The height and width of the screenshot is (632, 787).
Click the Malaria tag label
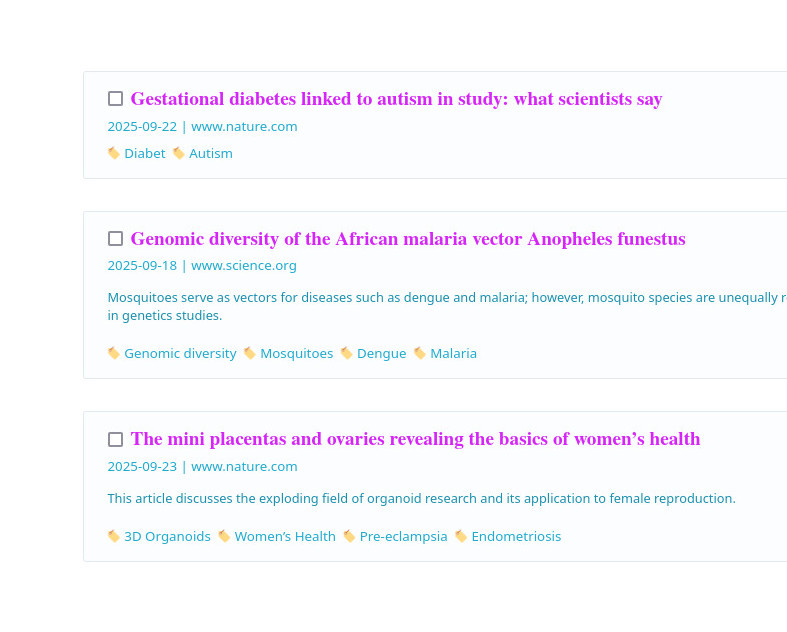coord(453,353)
